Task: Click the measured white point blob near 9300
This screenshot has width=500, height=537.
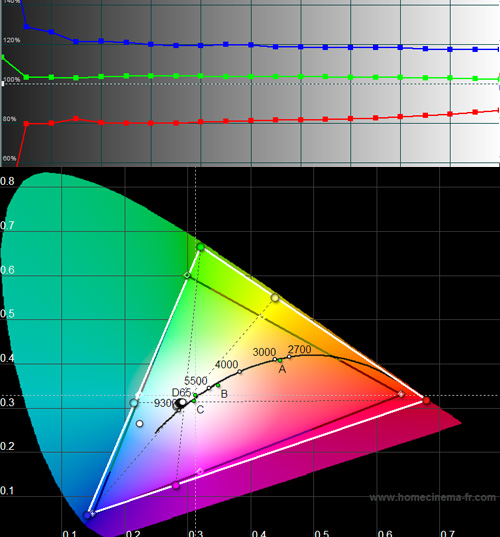Action: 180,404
